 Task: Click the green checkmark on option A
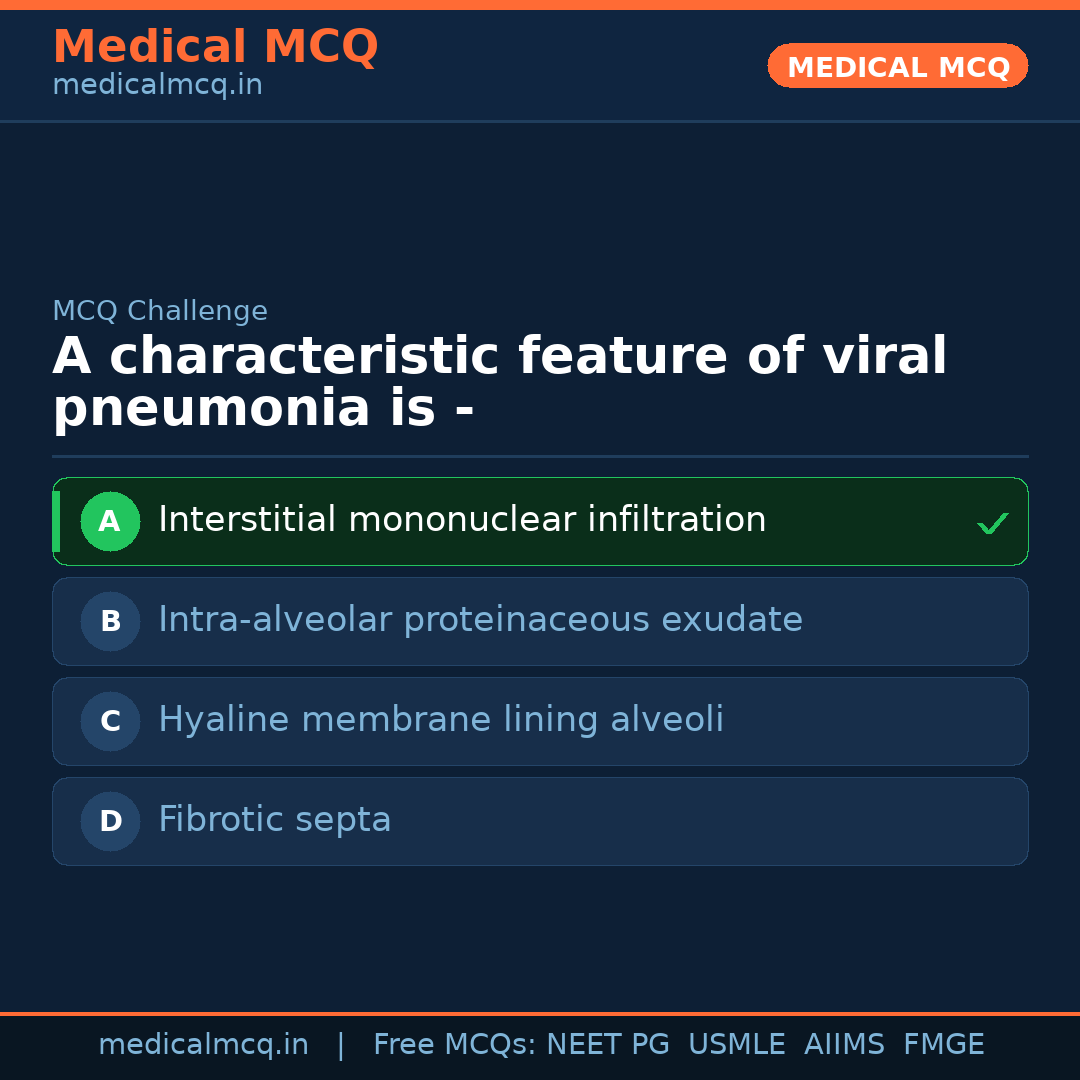pyautogui.click(x=992, y=523)
